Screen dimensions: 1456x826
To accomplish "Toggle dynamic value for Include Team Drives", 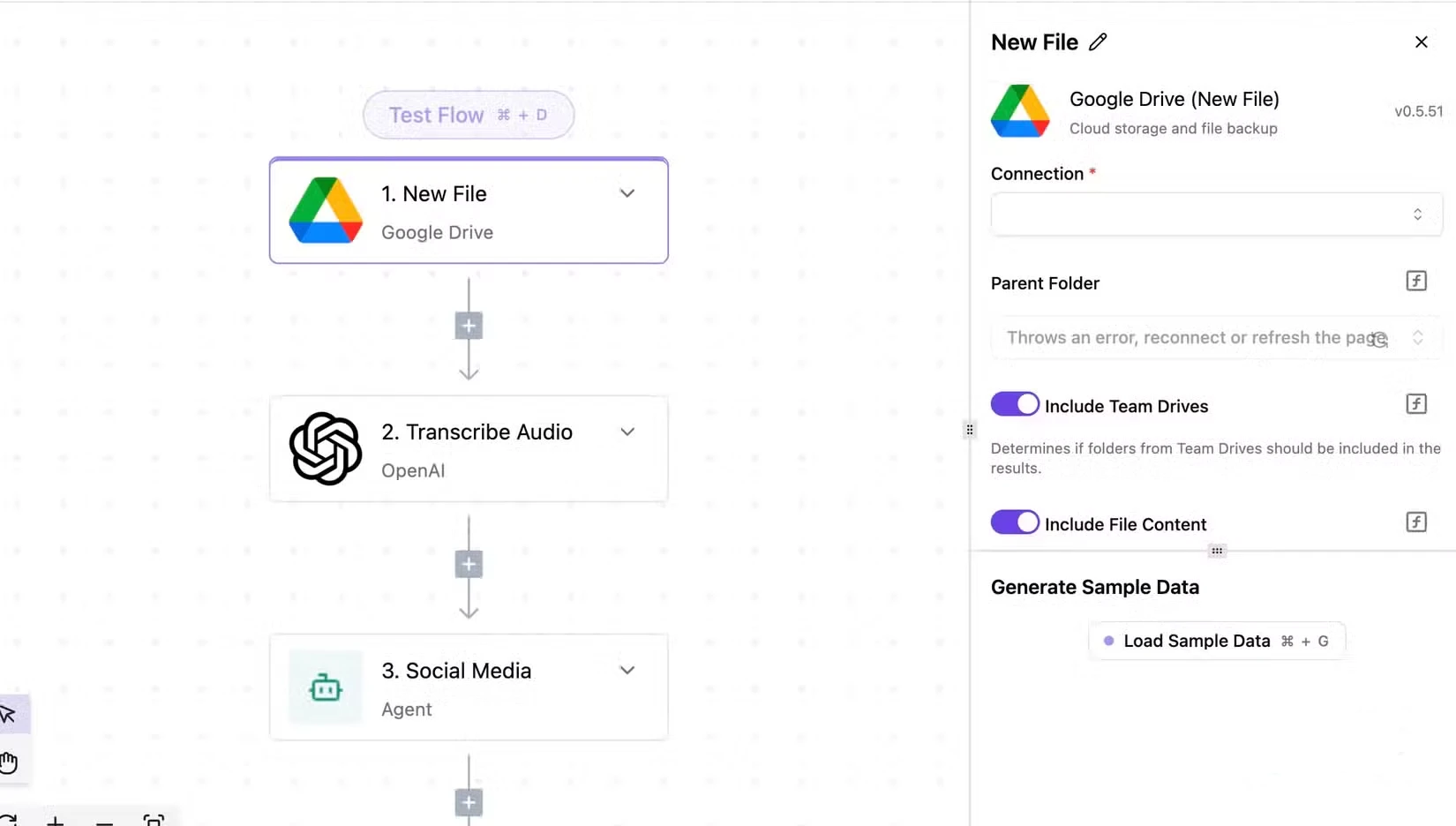I will pos(1416,403).
